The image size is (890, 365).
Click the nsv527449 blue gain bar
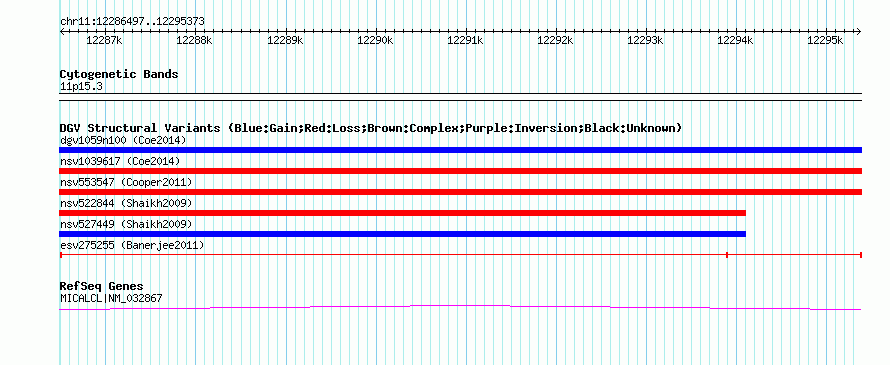(402, 234)
